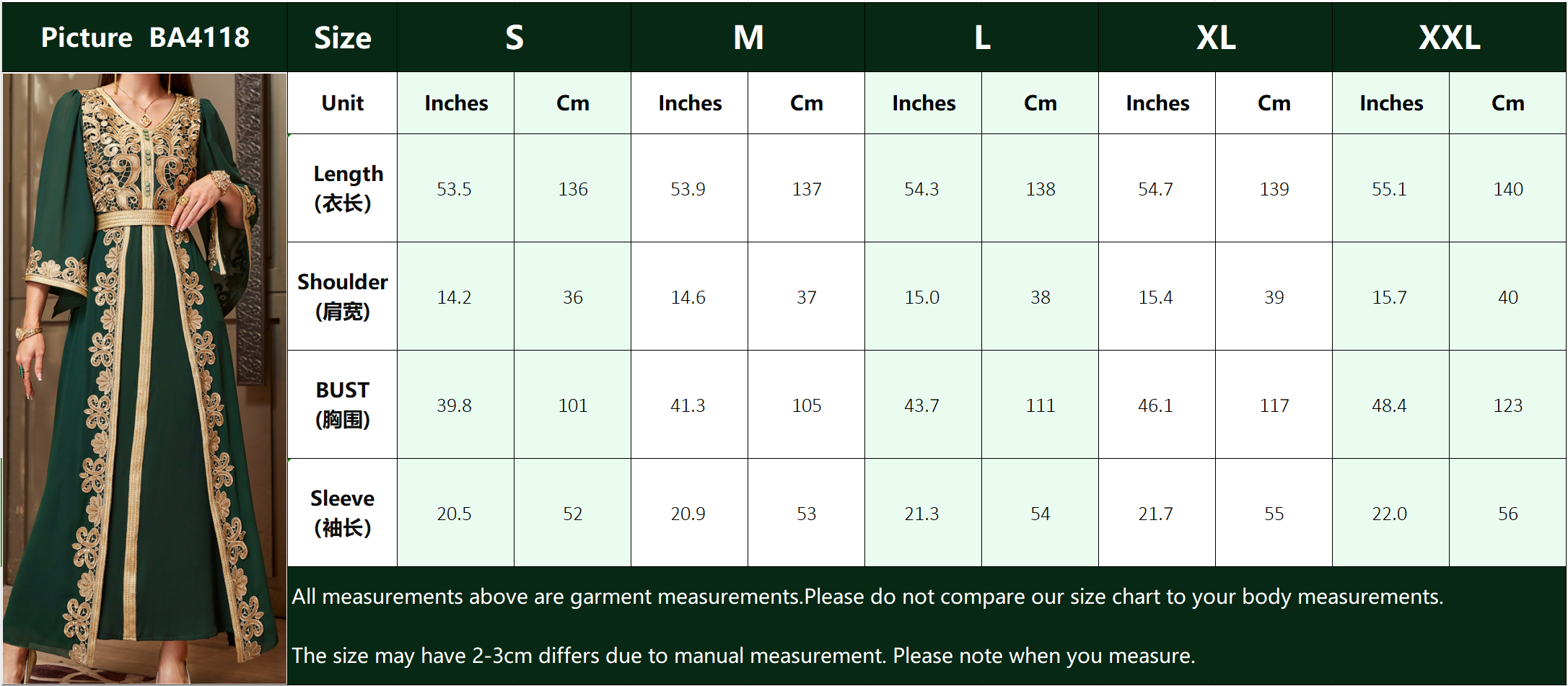Click the XL length cell showing 139

[1274, 189]
